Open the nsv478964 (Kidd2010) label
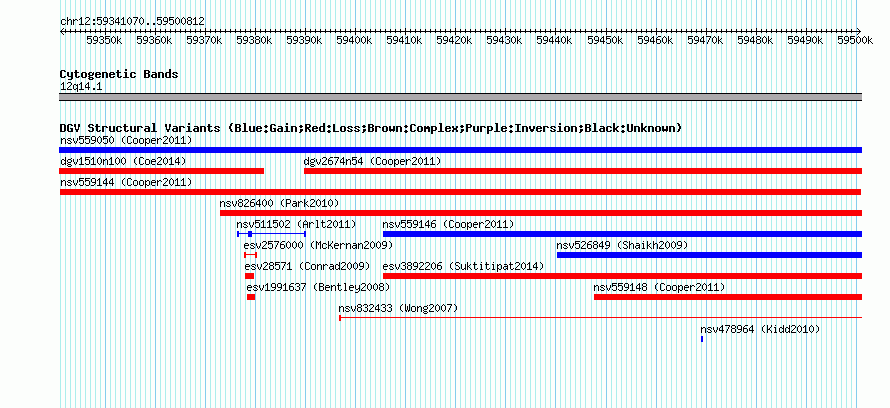 click(x=760, y=329)
